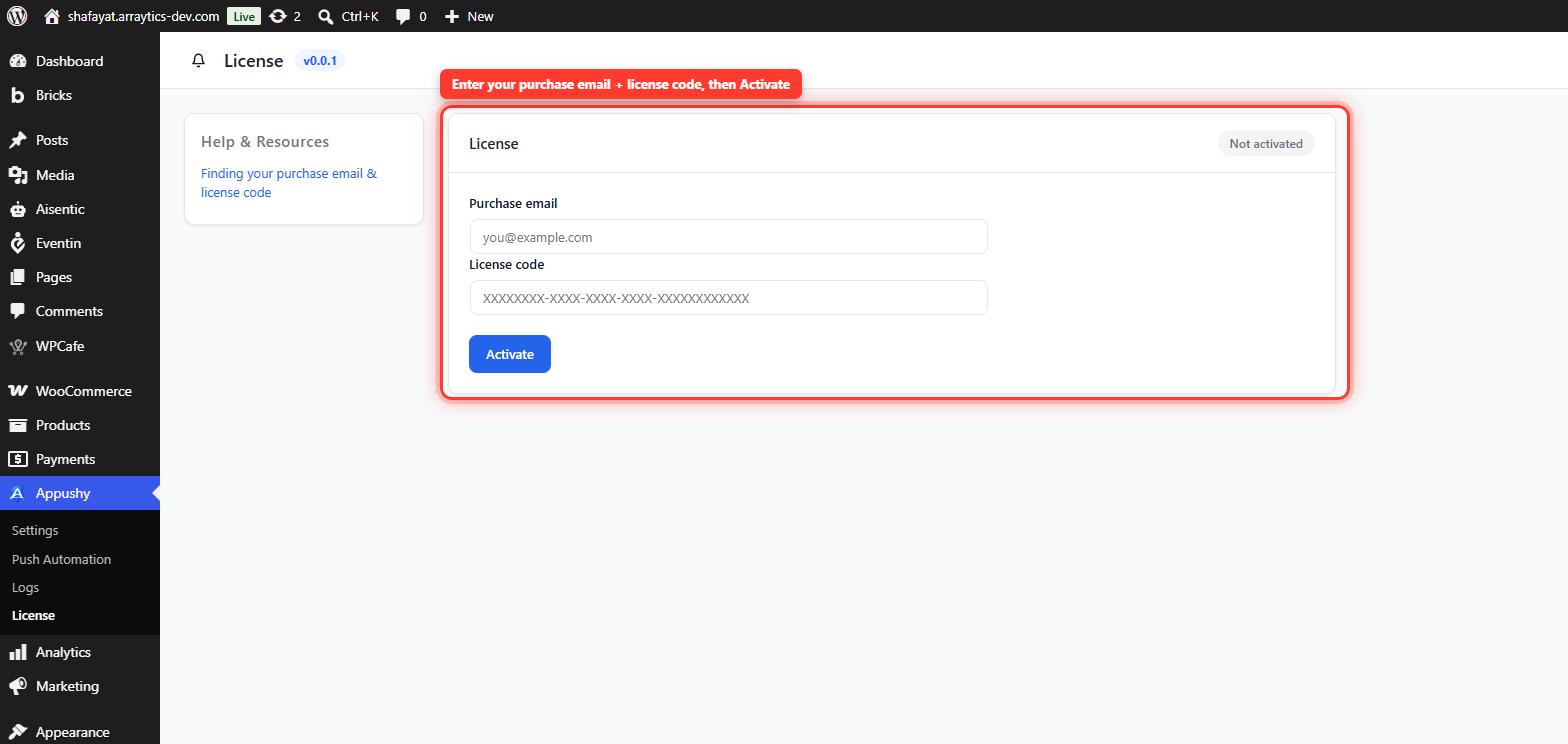1568x744 pixels.
Task: Open the site home icon in admin bar
Action: [x=52, y=16]
